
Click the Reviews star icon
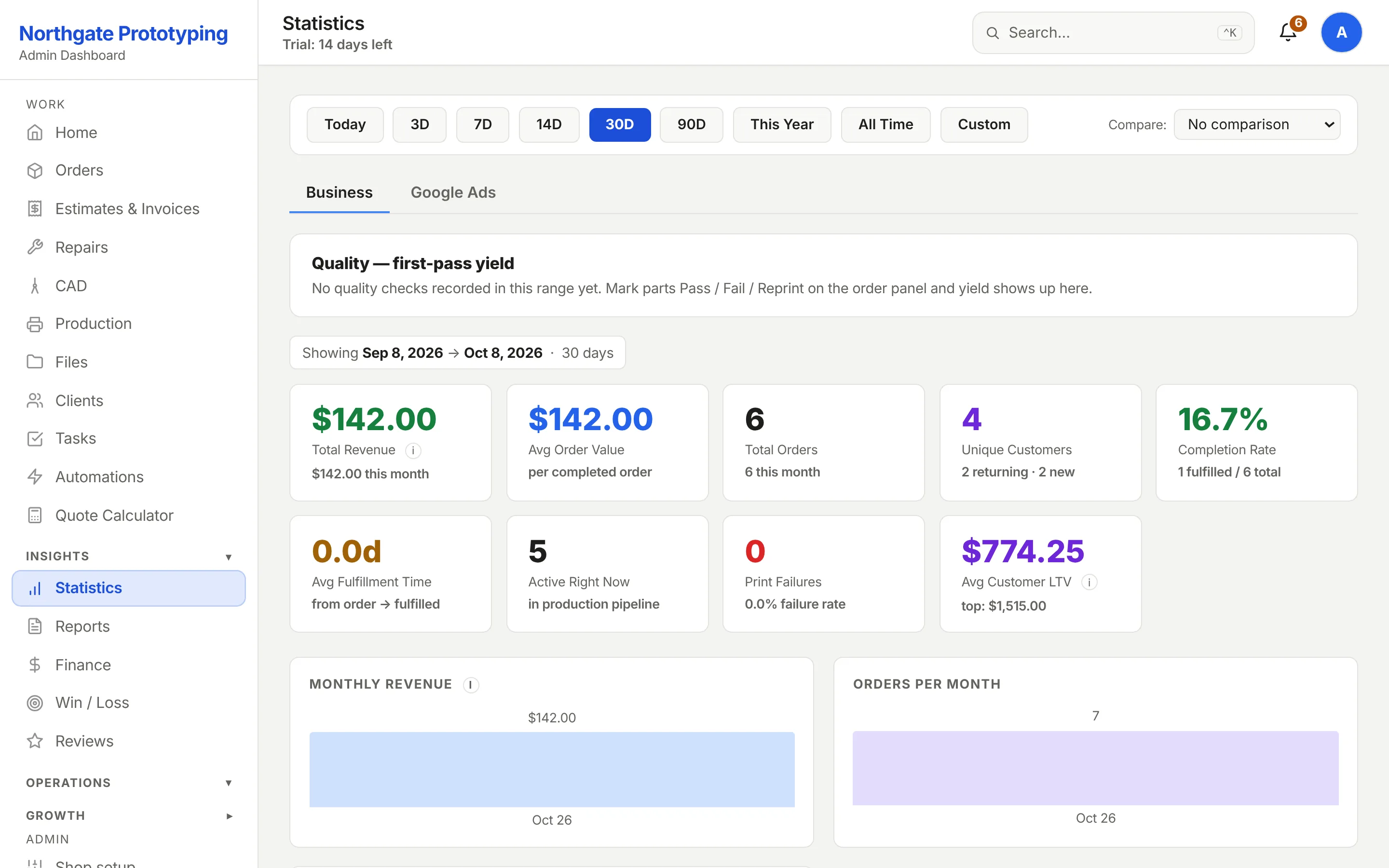tap(35, 741)
